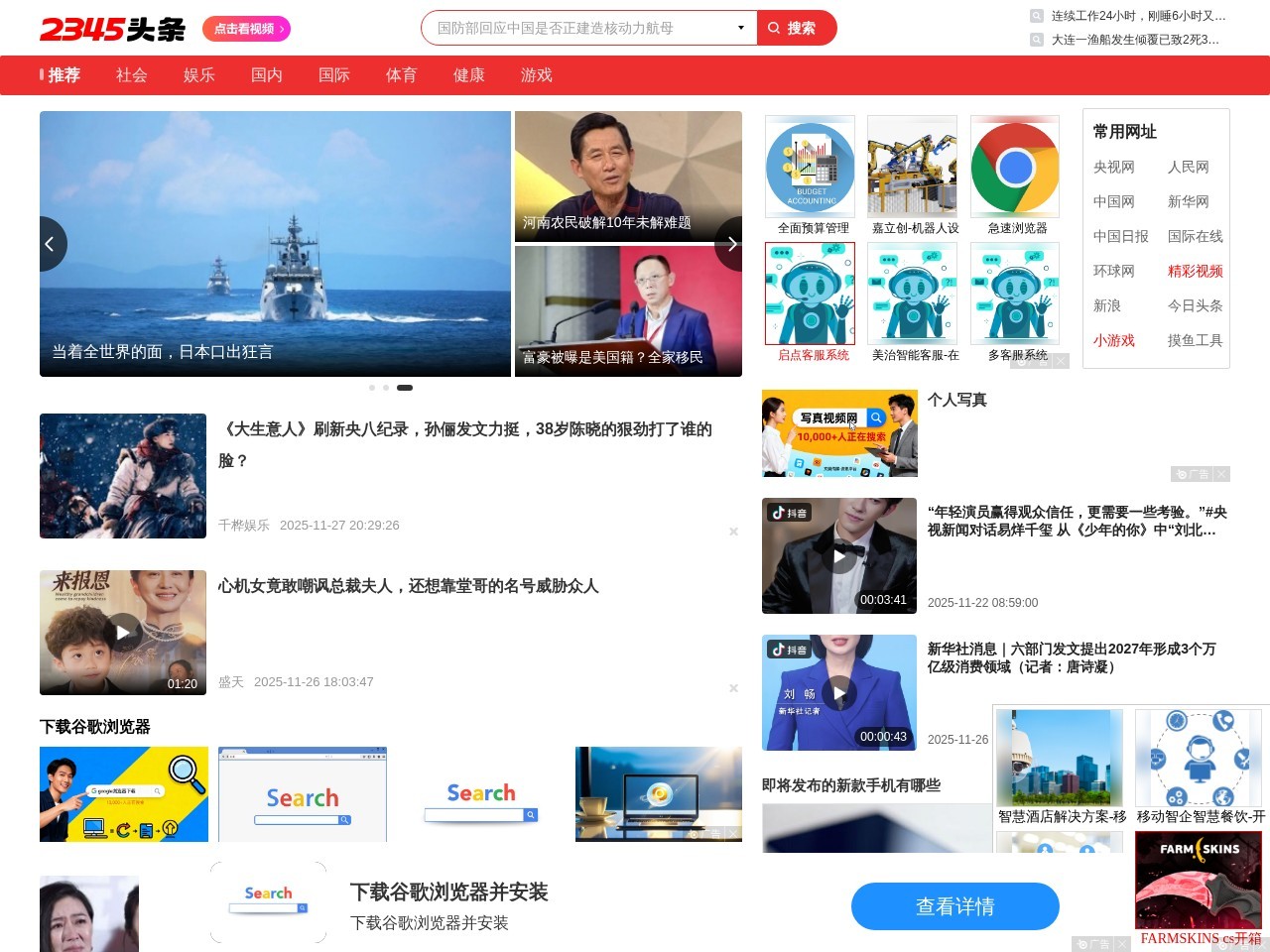1270x952 pixels.
Task: Select the third carousel indicator dot
Action: [x=404, y=388]
